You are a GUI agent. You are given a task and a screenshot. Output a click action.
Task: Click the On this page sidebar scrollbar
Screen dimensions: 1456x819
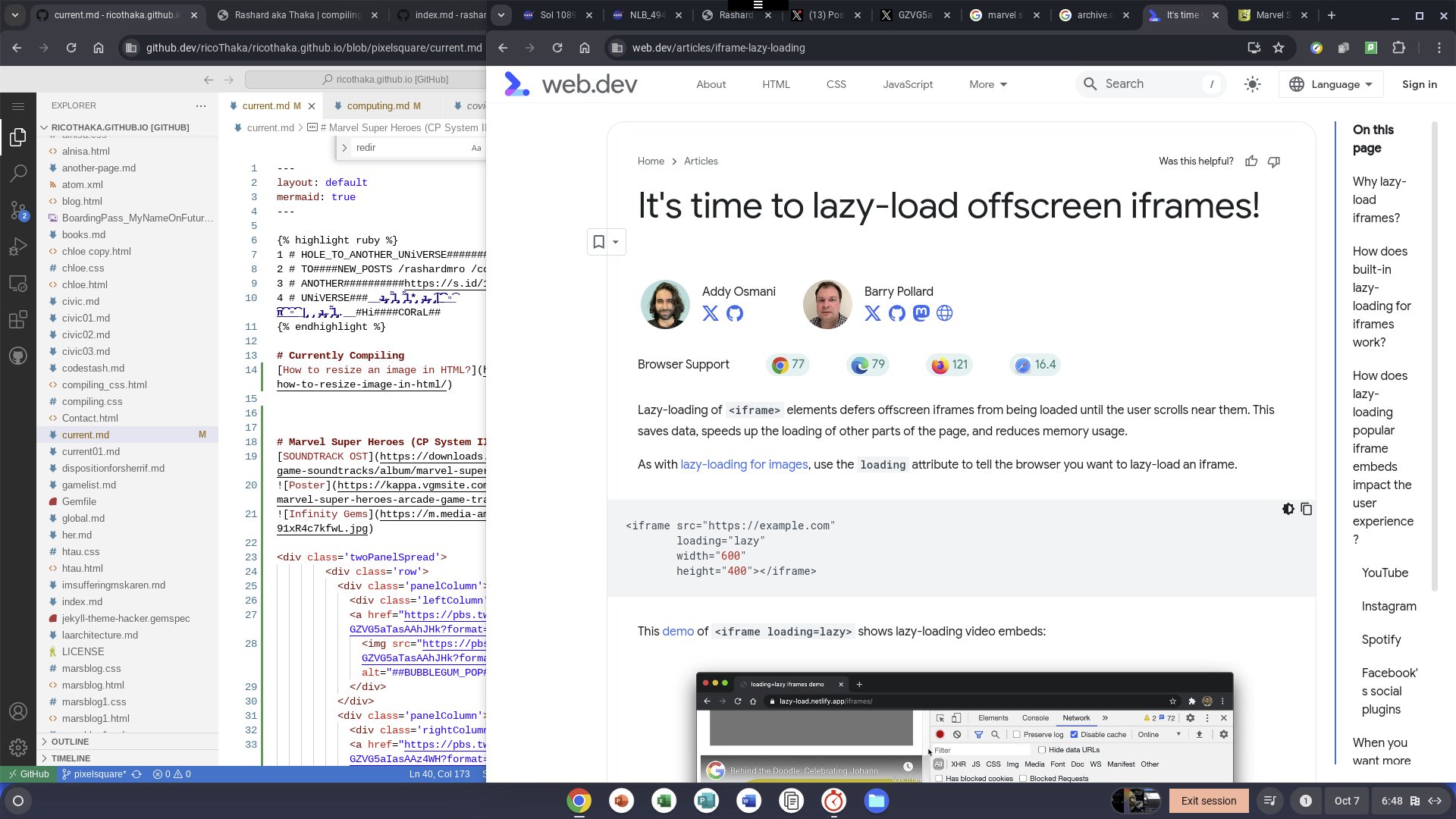click(x=1434, y=356)
